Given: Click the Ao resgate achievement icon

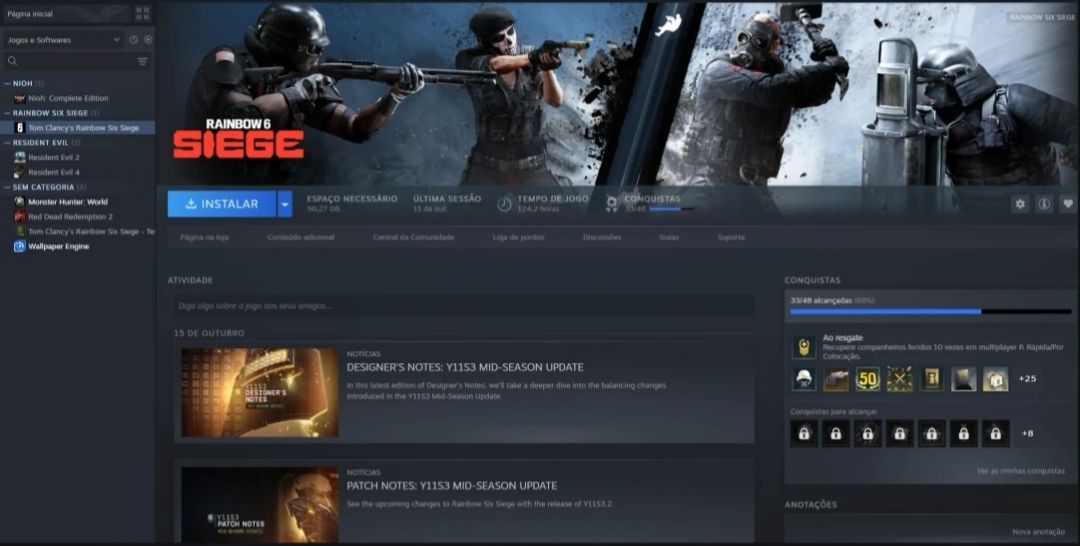Looking at the screenshot, I should click(804, 347).
